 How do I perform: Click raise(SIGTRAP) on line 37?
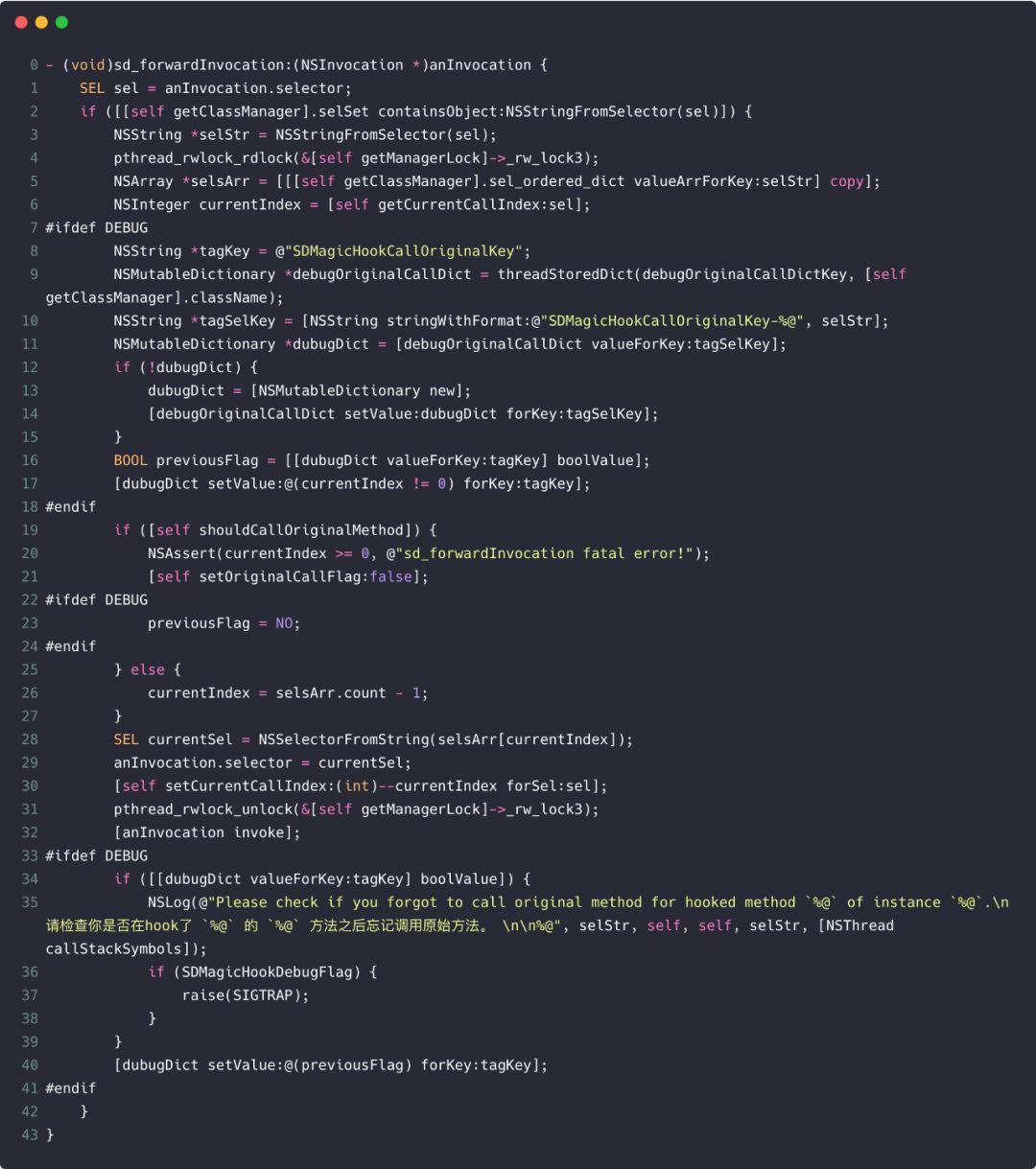pyautogui.click(x=246, y=995)
